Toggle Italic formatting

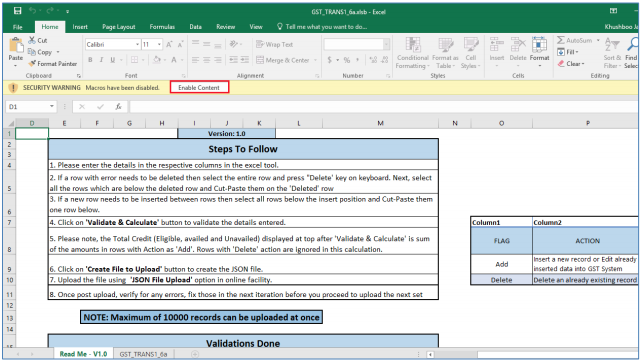click(101, 60)
